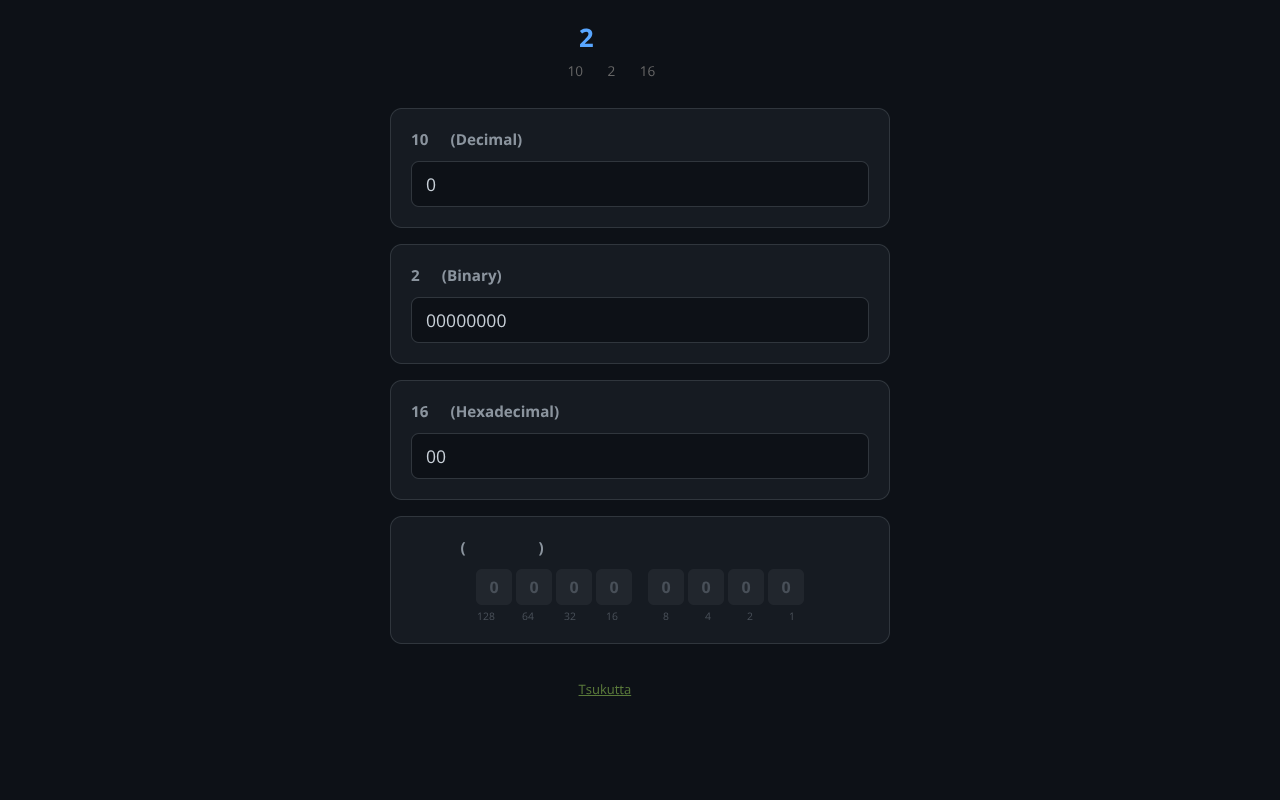Toggle the 128 bit button
This screenshot has width=1280, height=800.
coord(494,587)
